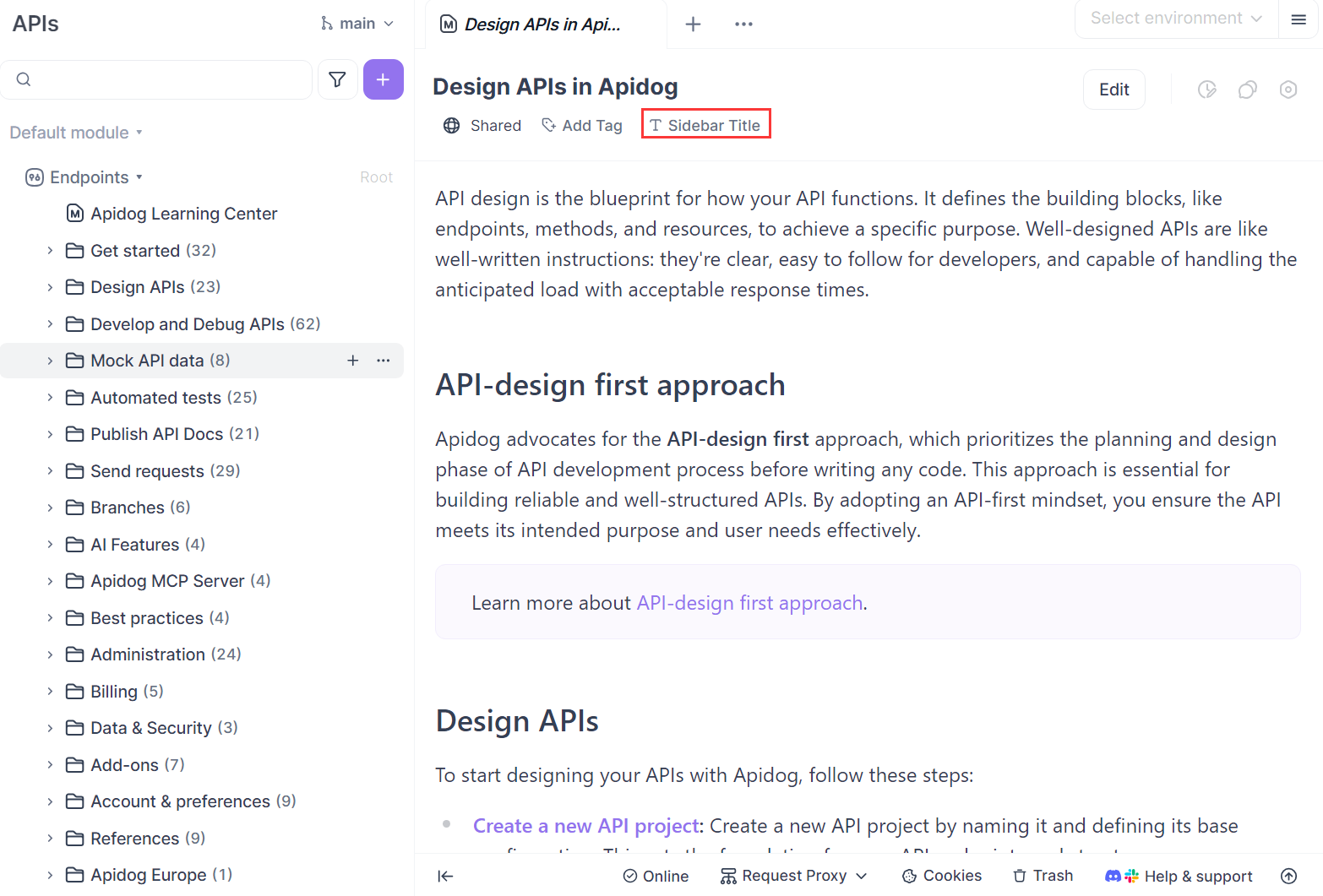This screenshot has width=1323, height=896.
Task: Select Apidog Europe folder
Action: click(x=202, y=875)
